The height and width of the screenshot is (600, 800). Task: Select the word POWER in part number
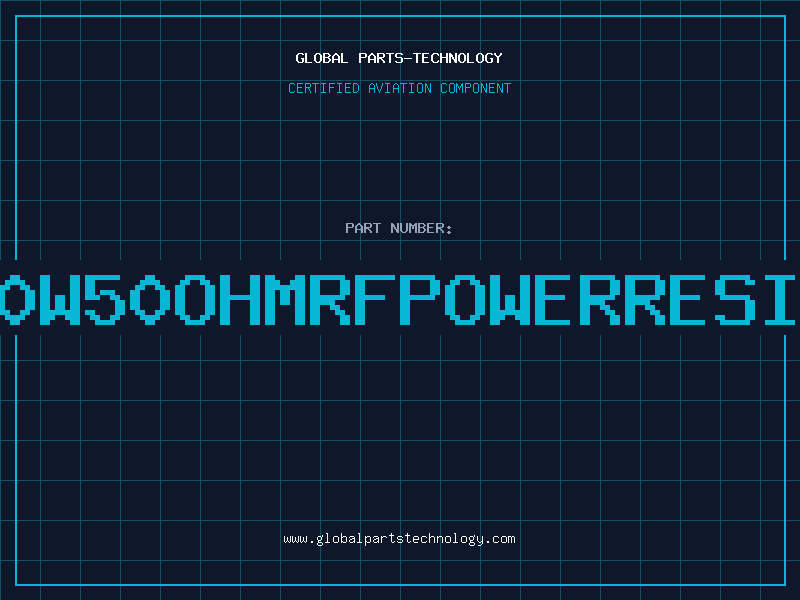point(509,299)
